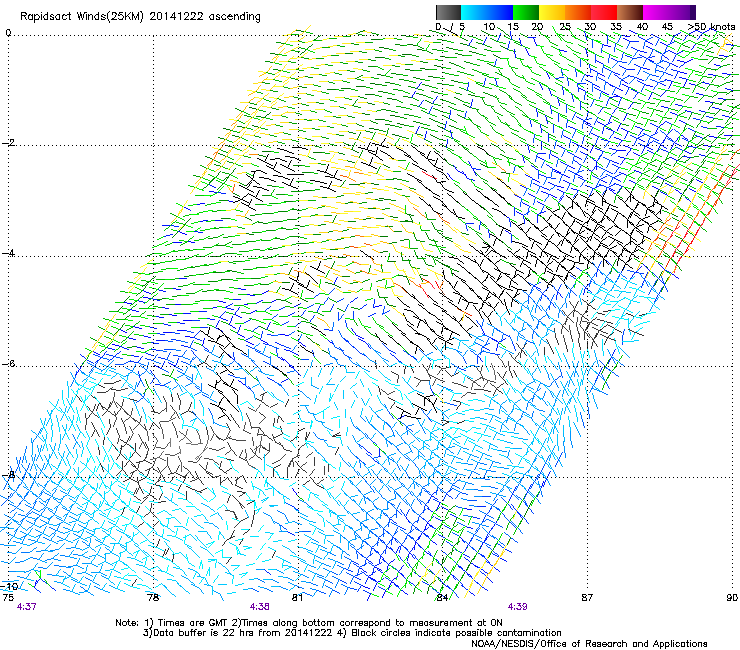The image size is (740, 650).
Task: Click the orange 25-30 knots legend swatch
Action: tap(578, 12)
